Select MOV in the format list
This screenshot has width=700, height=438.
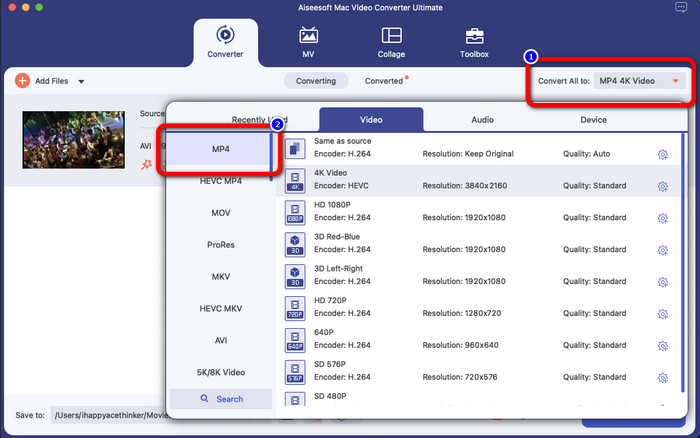(221, 213)
